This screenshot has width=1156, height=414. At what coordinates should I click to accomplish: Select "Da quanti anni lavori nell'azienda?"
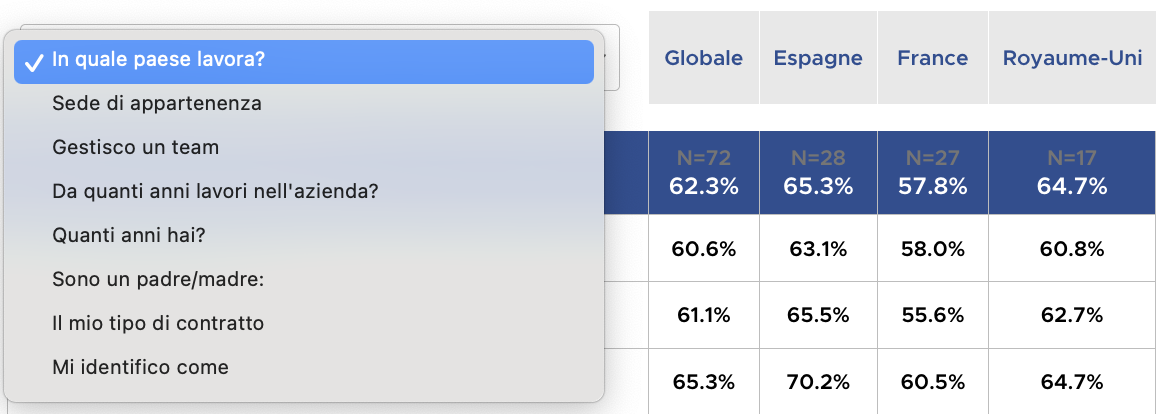pyautogui.click(x=215, y=192)
